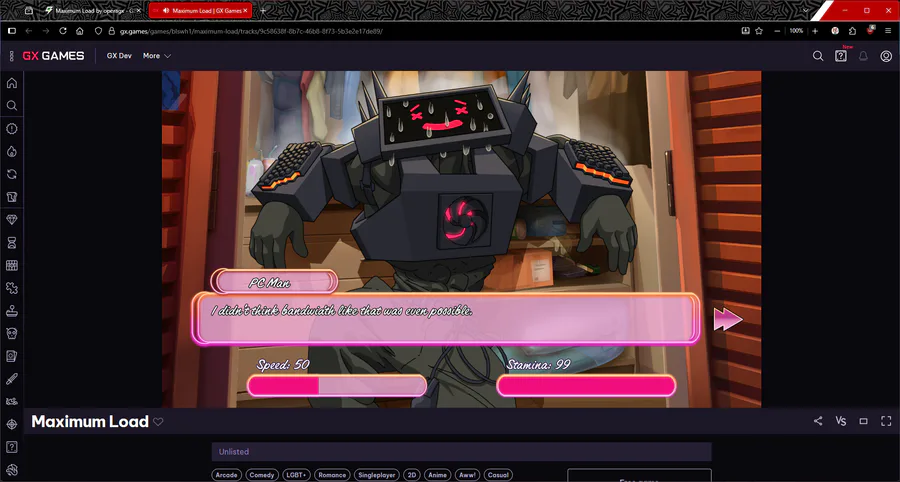Click the Aww! tag
This screenshot has width=900, height=482.
[467, 475]
